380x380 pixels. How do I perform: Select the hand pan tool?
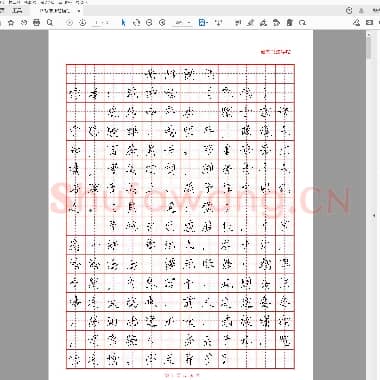pyautogui.click(x=136, y=23)
